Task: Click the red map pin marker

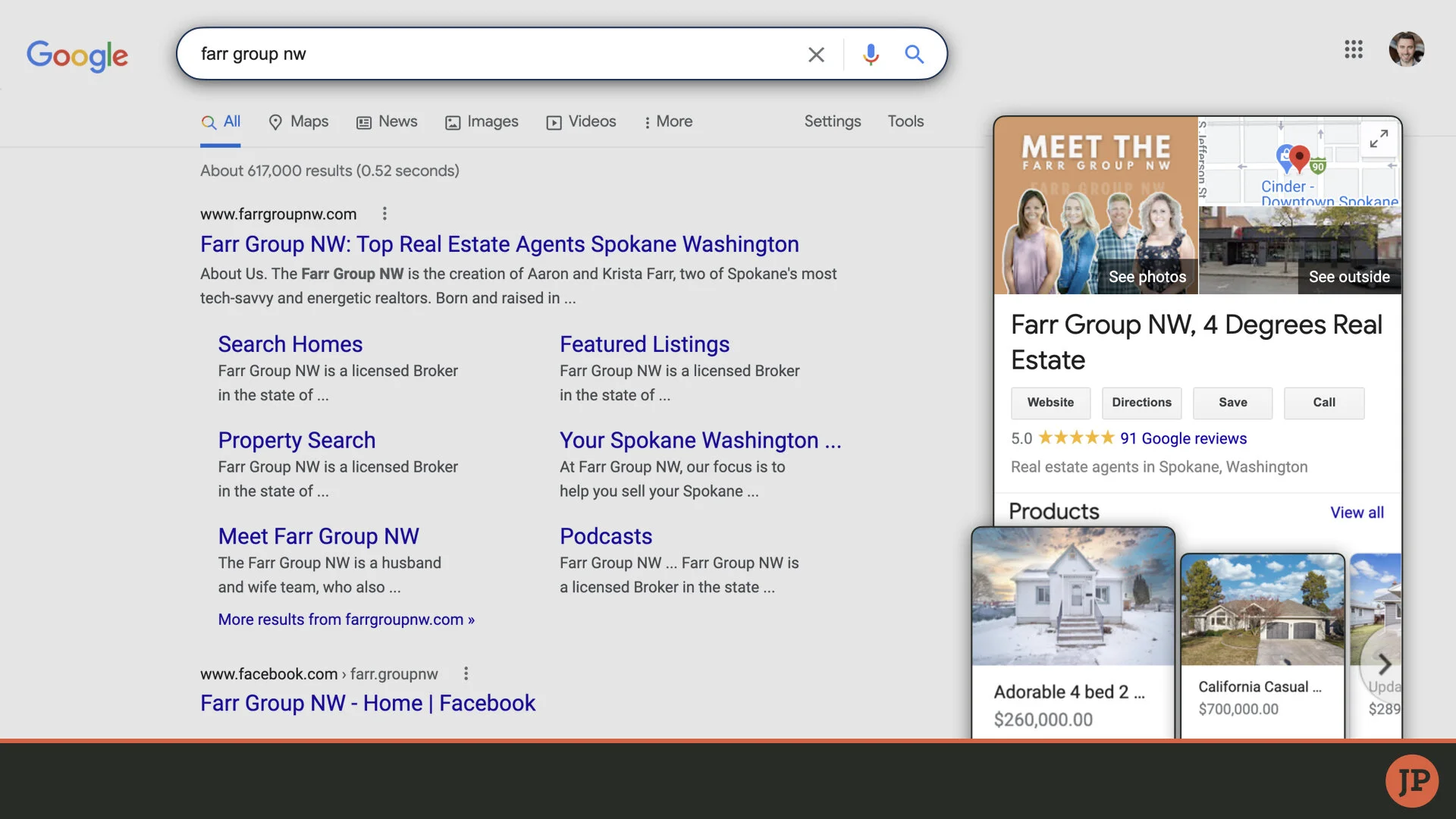Action: coord(1299,158)
